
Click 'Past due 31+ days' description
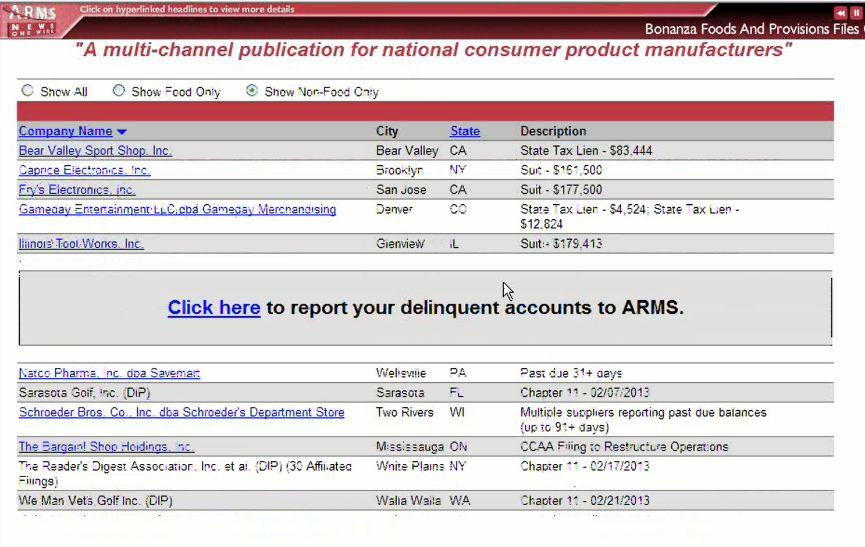pyautogui.click(x=571, y=373)
